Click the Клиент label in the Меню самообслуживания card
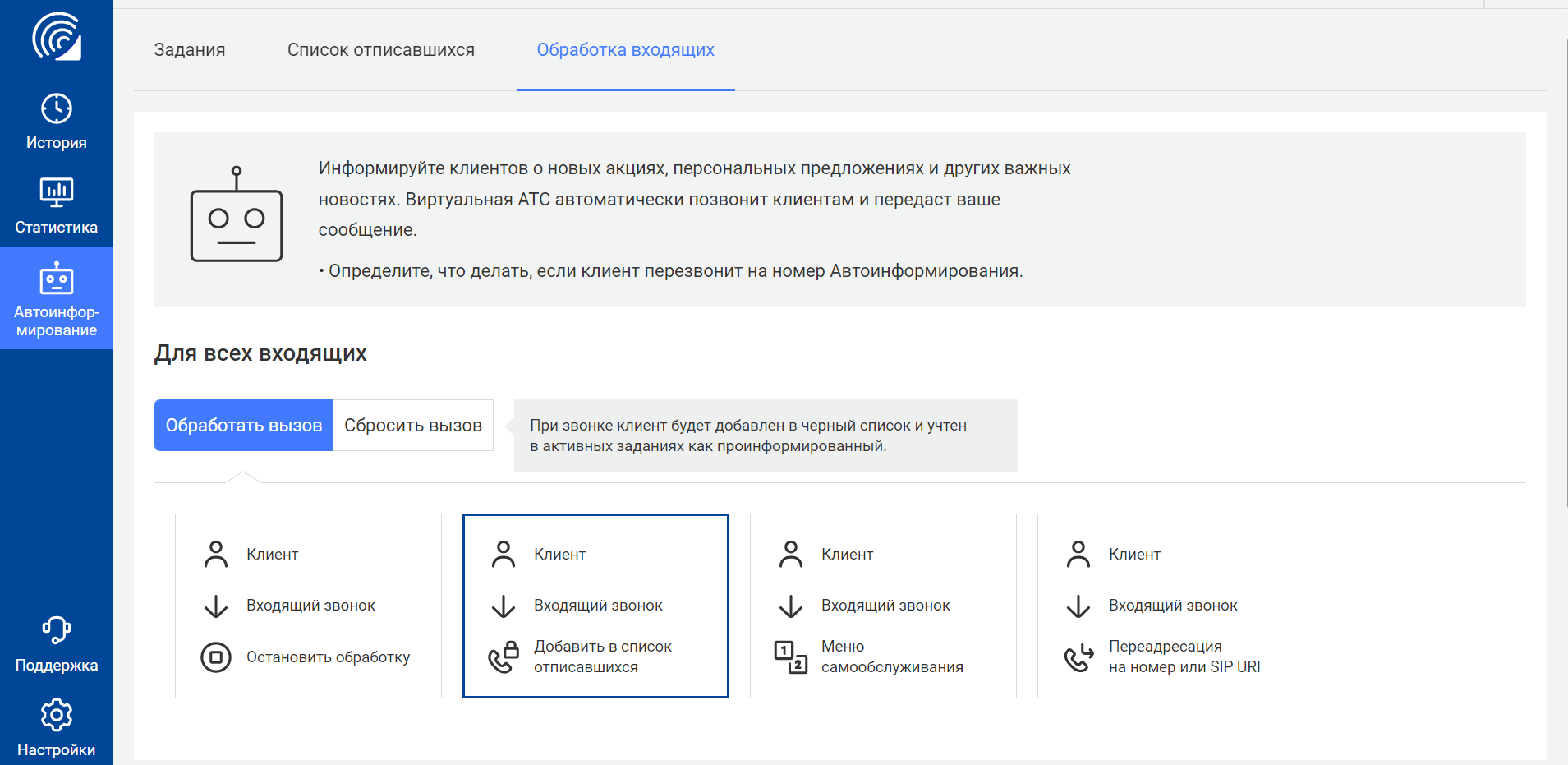The width and height of the screenshot is (1568, 765). pos(847,555)
